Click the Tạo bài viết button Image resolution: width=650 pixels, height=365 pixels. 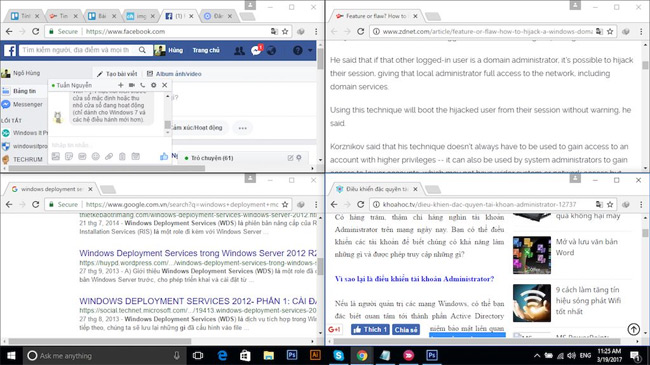pyautogui.click(x=117, y=74)
